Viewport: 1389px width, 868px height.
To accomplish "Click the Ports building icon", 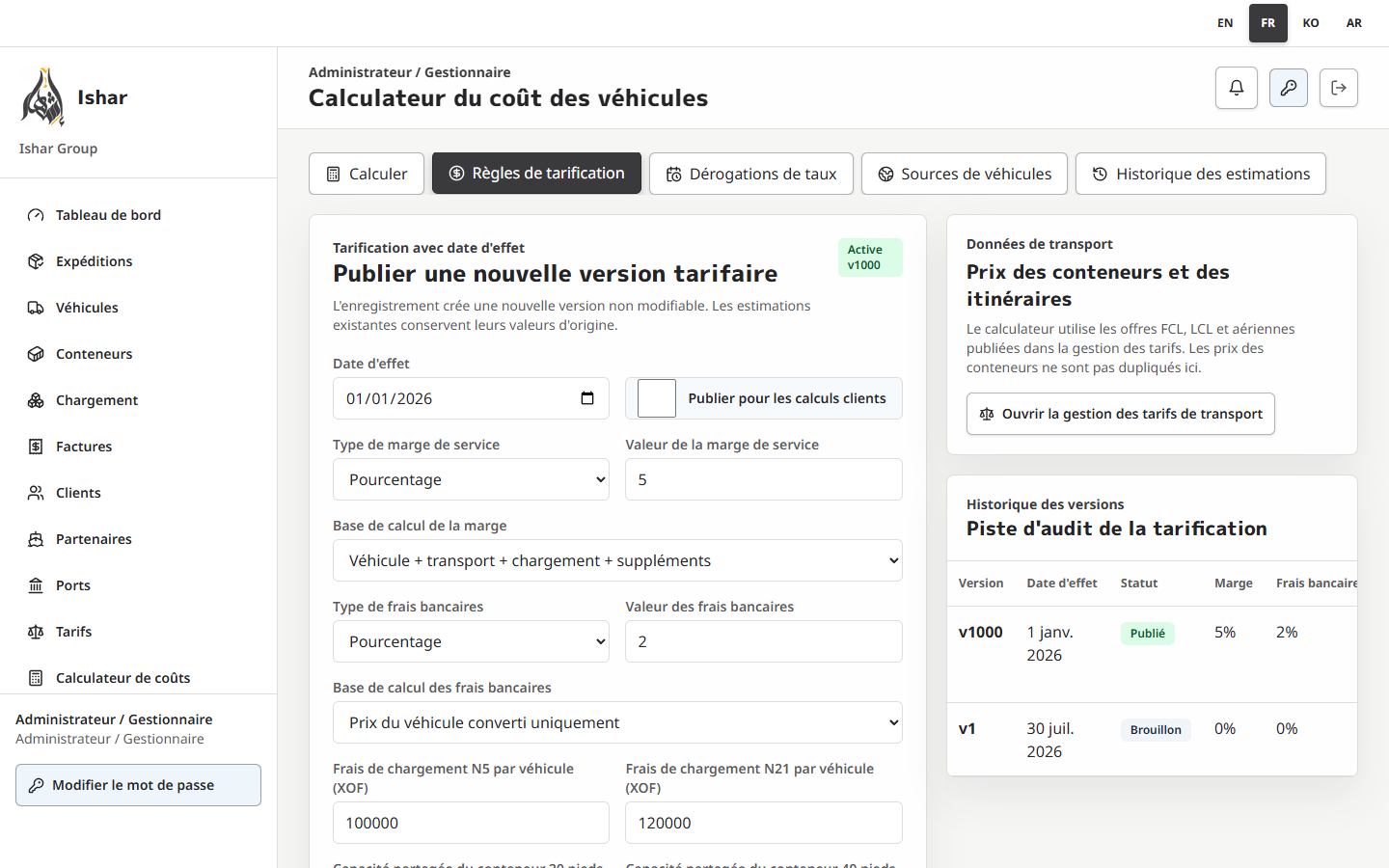I will pos(36,585).
